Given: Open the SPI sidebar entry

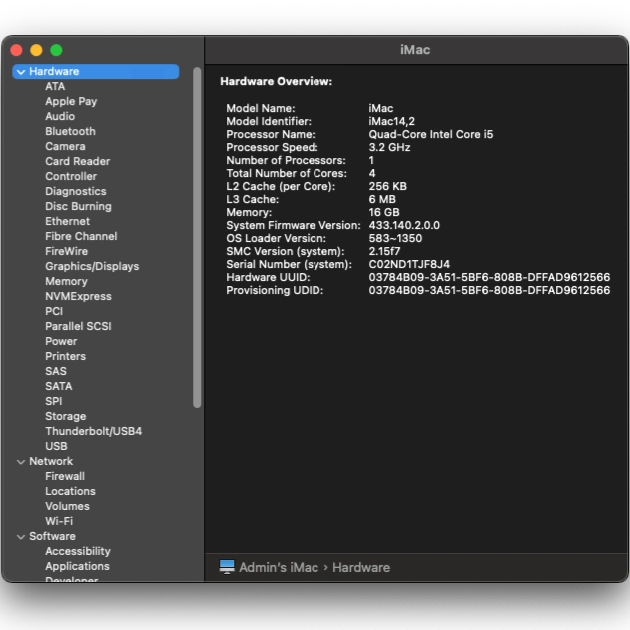Looking at the screenshot, I should pos(53,401).
